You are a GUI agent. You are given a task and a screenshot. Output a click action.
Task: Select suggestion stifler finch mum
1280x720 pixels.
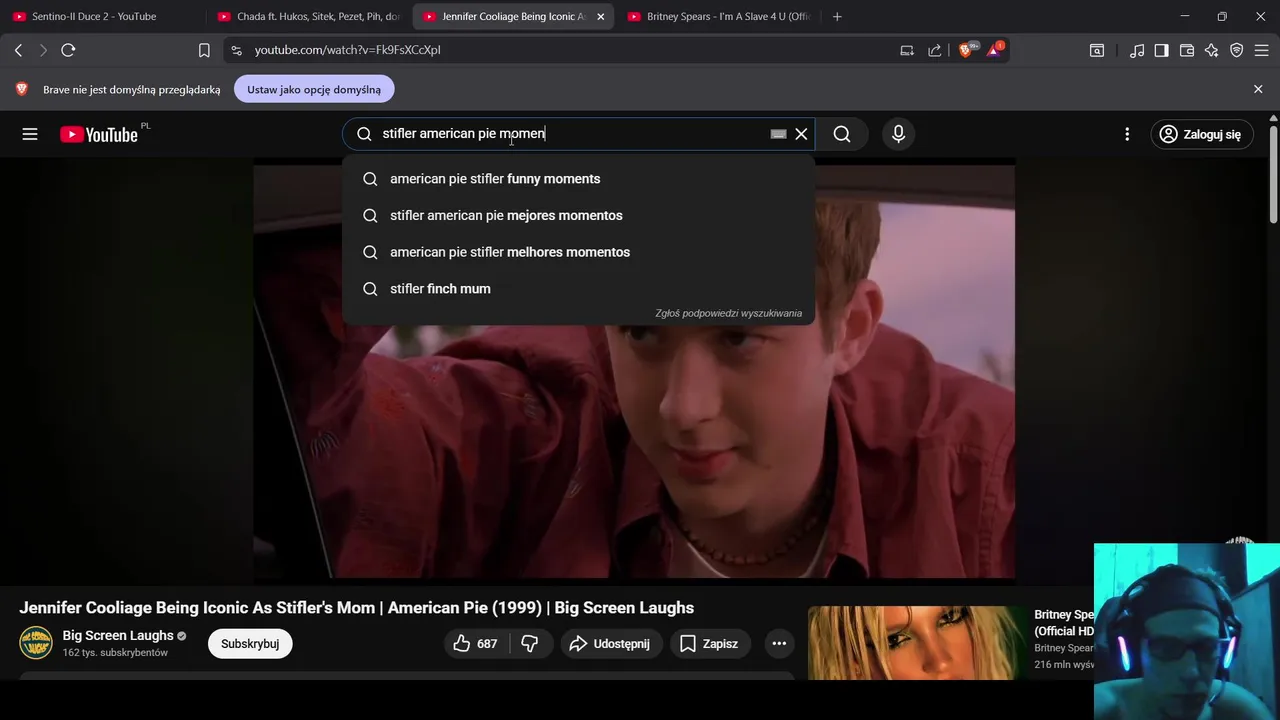click(x=578, y=289)
